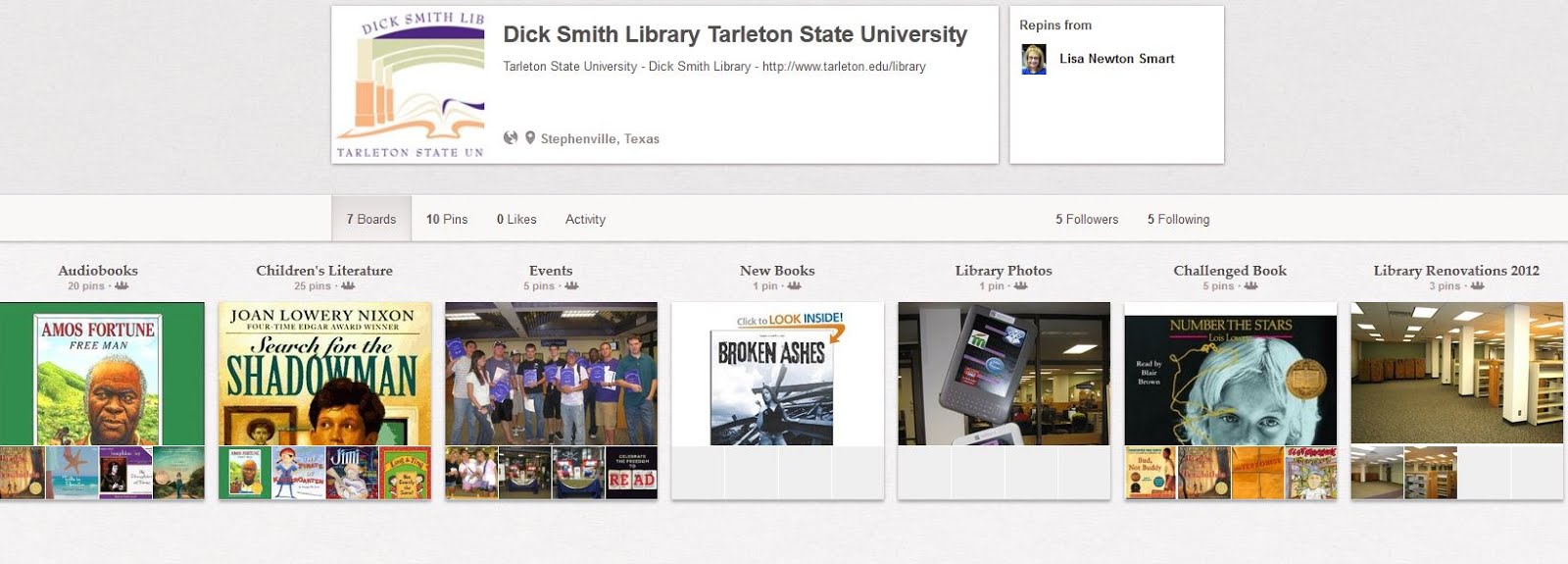View the 5 Followers list
This screenshot has height=564, width=1568.
1087,219
